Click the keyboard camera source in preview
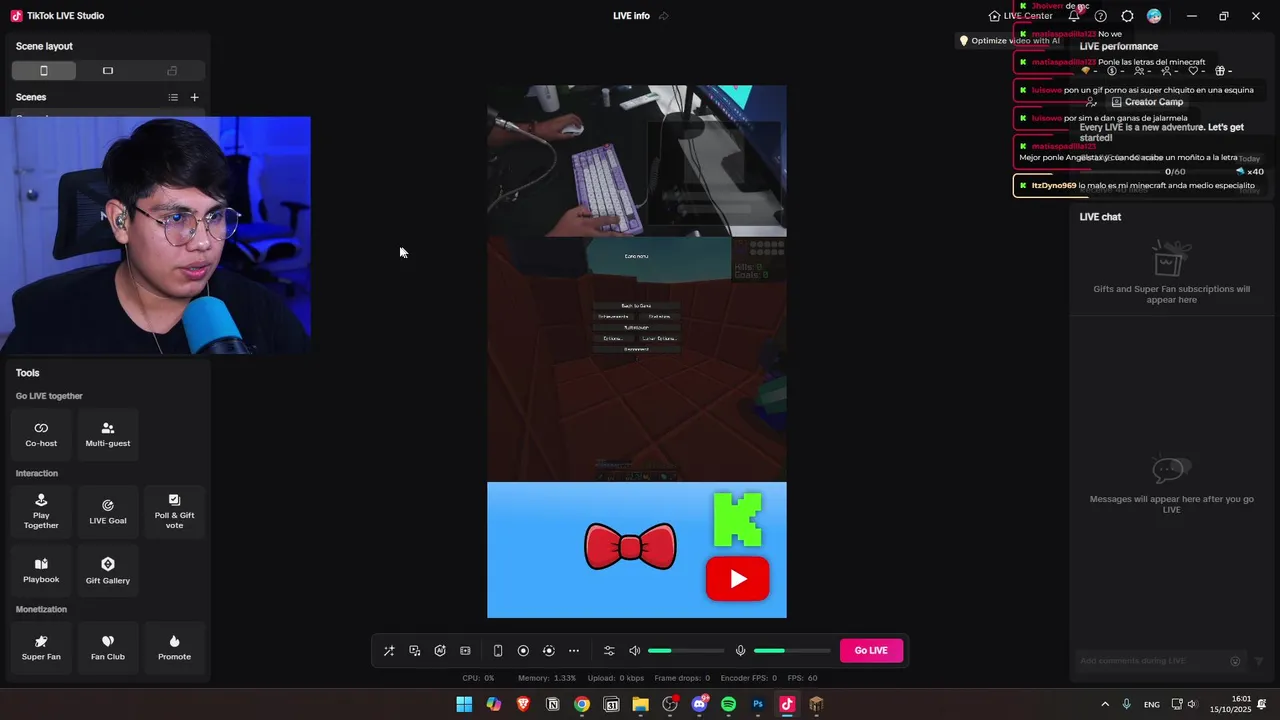The height and width of the screenshot is (720, 1280). (637, 161)
